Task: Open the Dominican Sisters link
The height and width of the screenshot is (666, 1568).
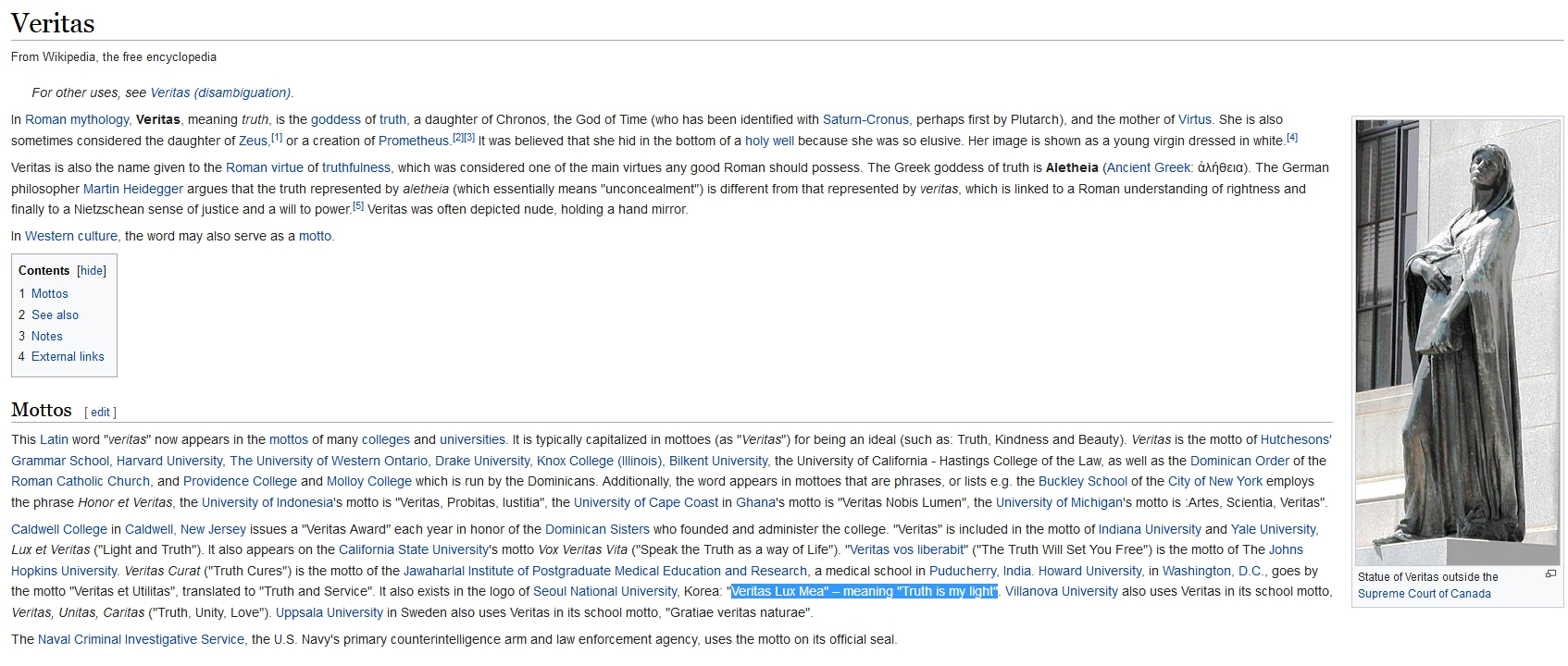Action: point(597,530)
